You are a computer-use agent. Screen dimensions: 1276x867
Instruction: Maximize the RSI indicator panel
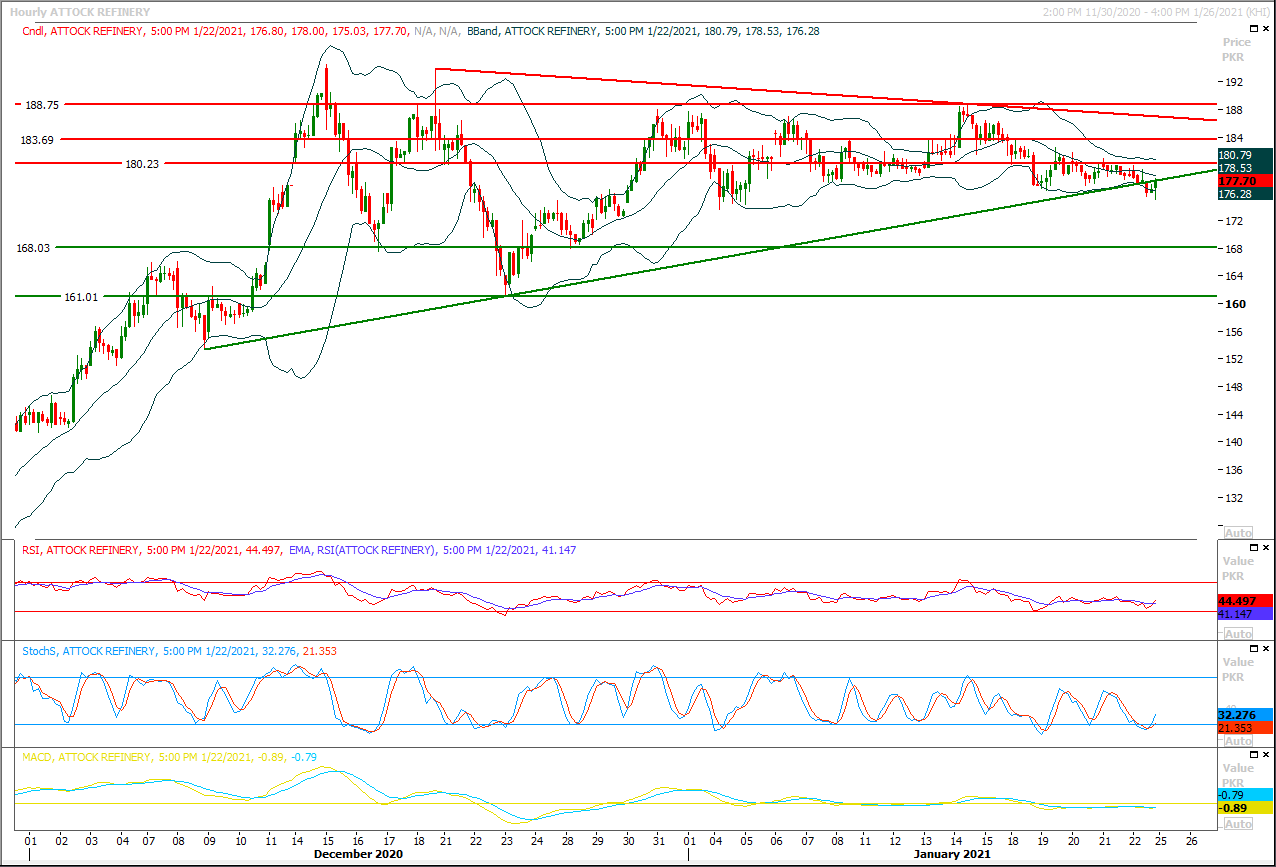[x=1255, y=548]
